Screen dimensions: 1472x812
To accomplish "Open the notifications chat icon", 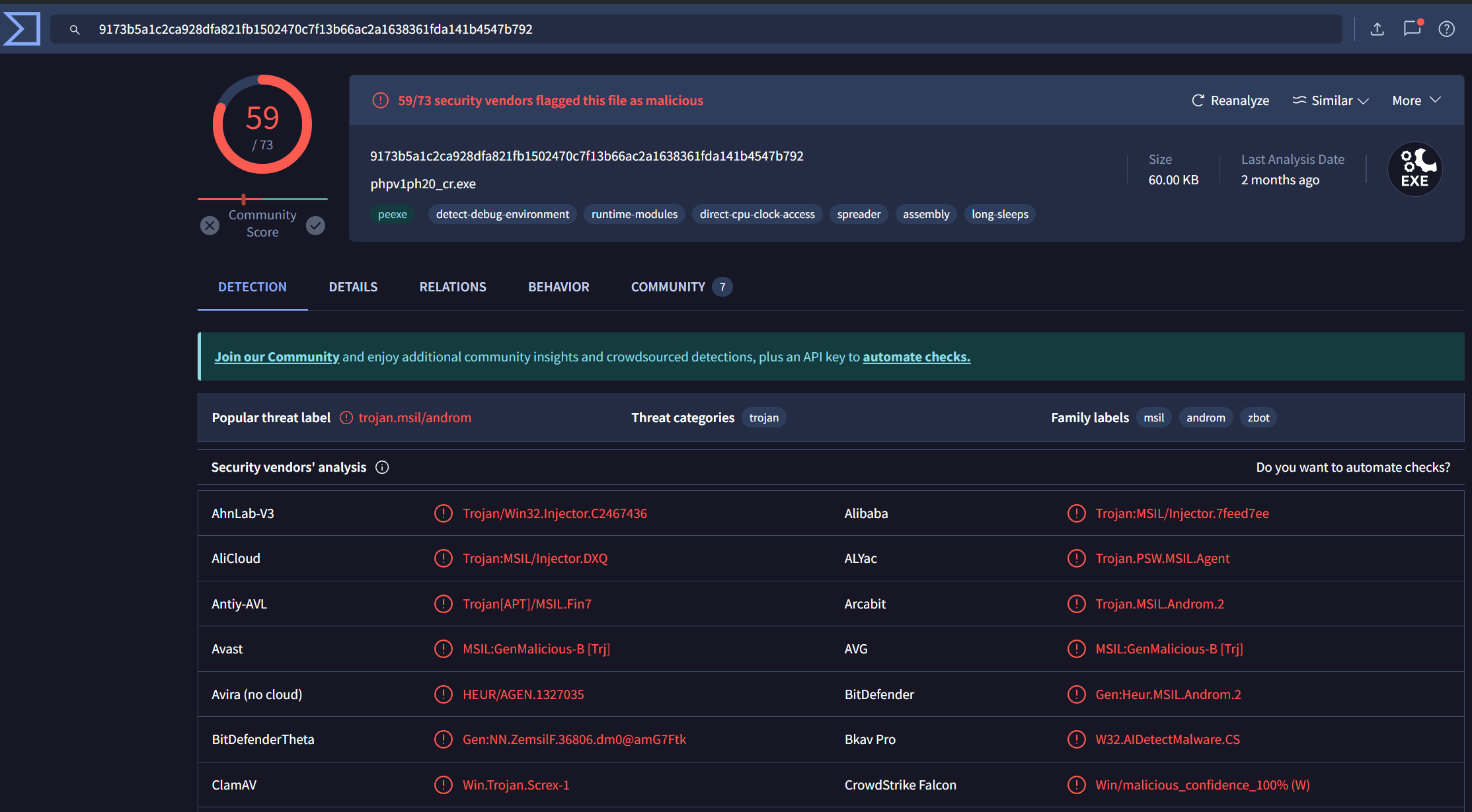I will pyautogui.click(x=1413, y=28).
